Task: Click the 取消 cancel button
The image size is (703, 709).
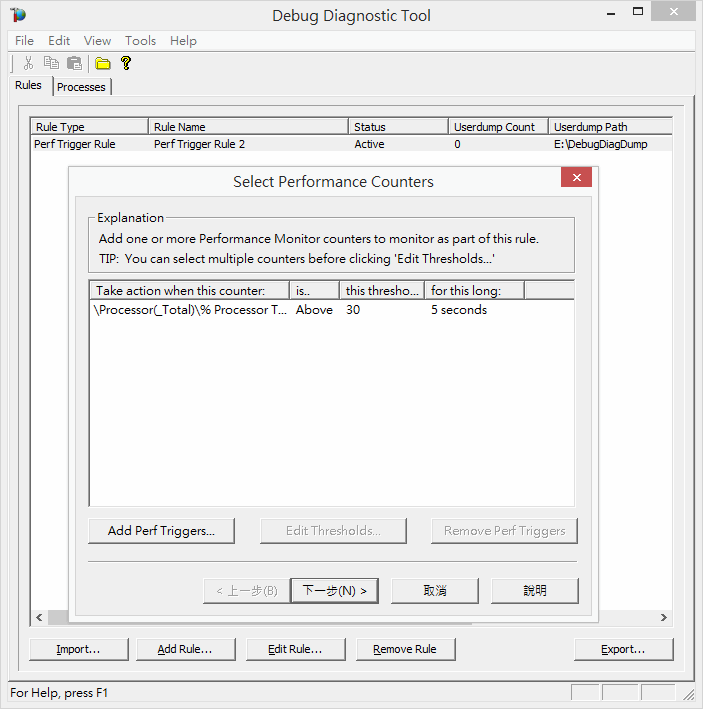Action: pos(435,591)
